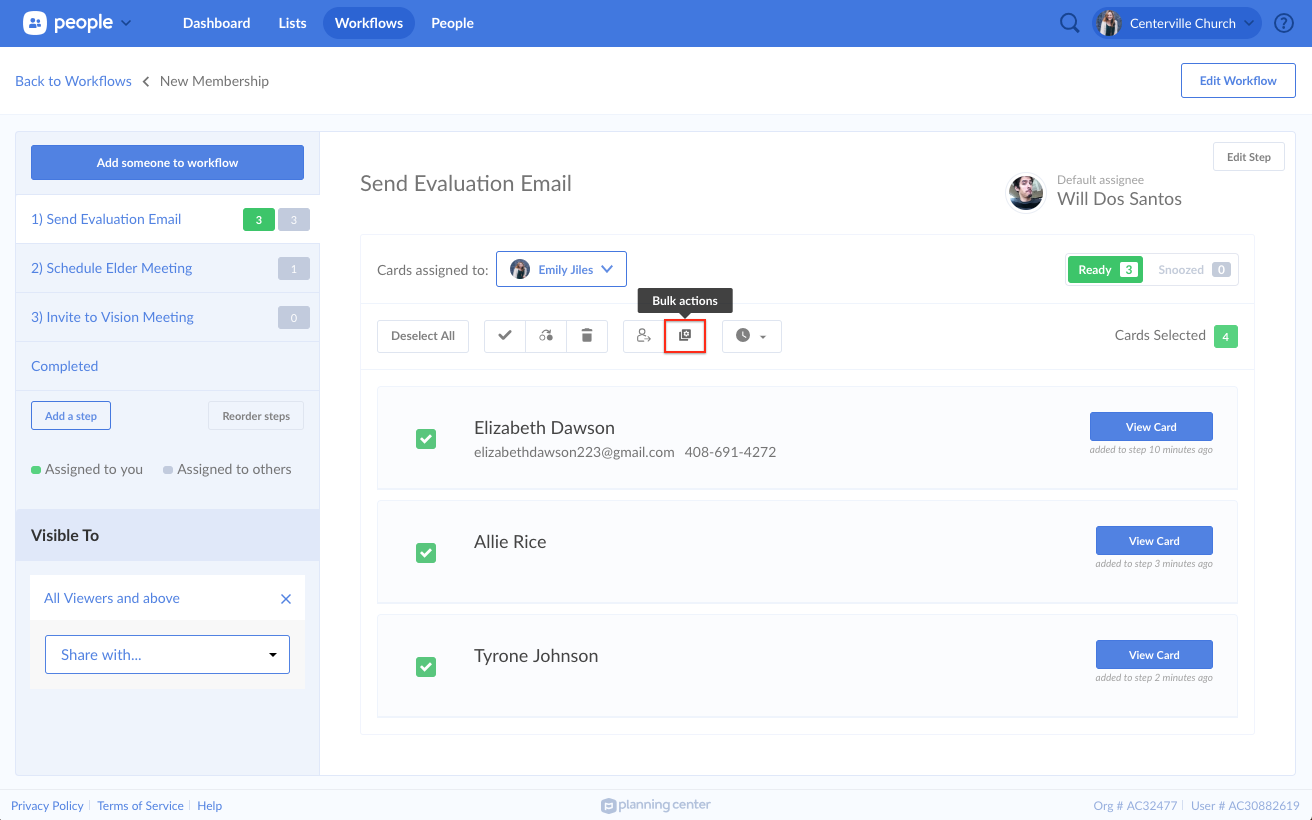Open the Emily Jiles assignee dropdown
This screenshot has height=820, width=1312.
(x=561, y=269)
